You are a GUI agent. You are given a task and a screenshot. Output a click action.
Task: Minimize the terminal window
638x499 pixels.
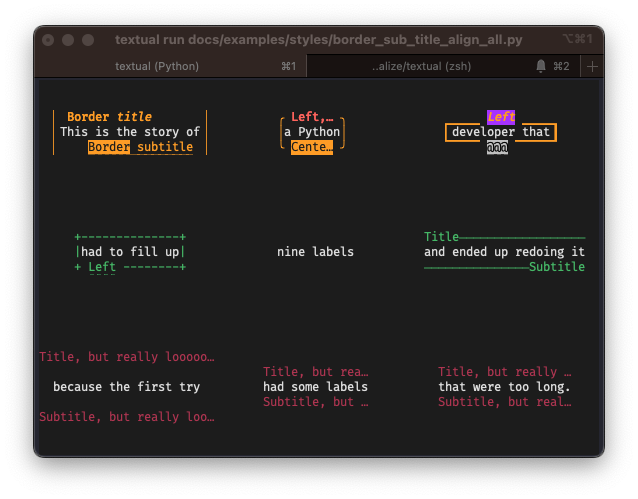68,40
